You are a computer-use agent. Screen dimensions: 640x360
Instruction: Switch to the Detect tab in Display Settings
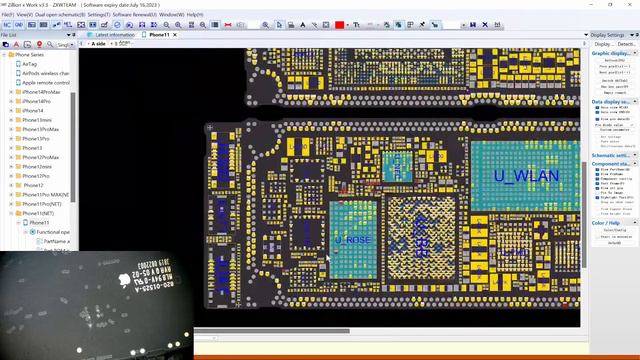tap(626, 44)
